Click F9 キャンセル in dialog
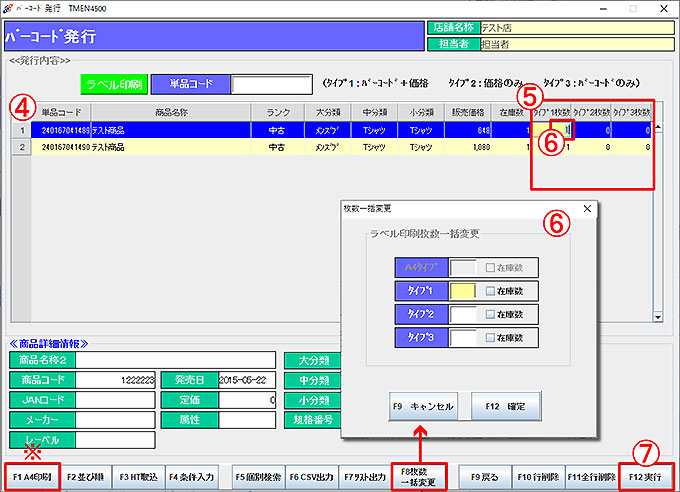The image size is (680, 492). coord(423,407)
